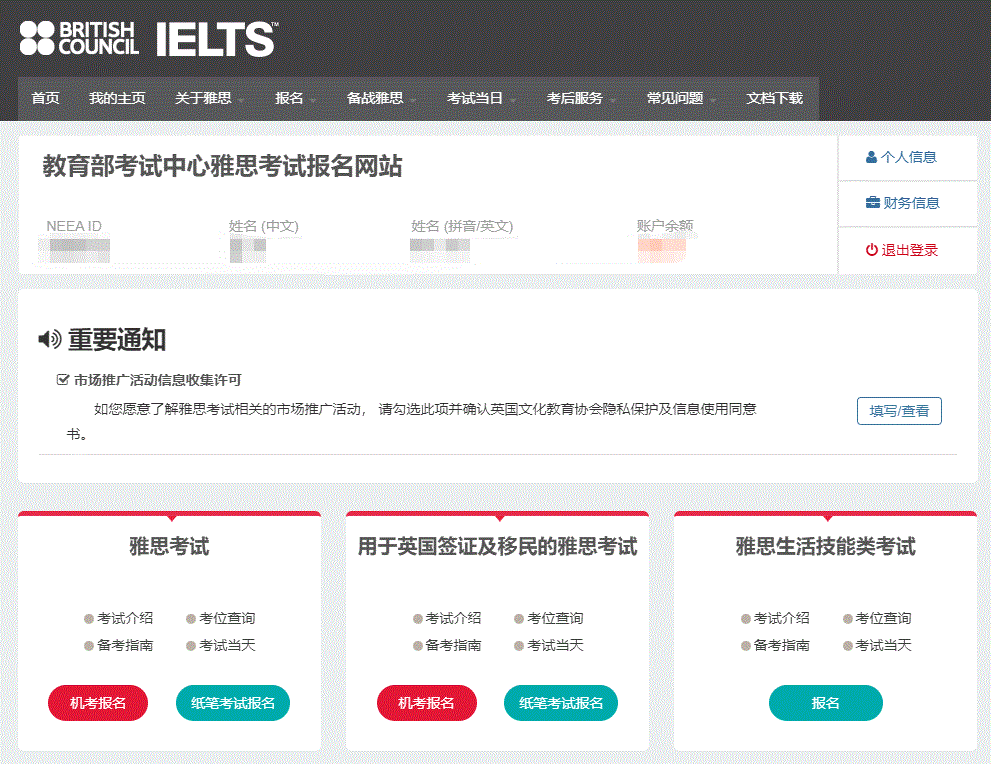Viewport: 991px width, 764px height.
Task: Click 报名 for 雅思生活技能类考试
Action: (825, 703)
